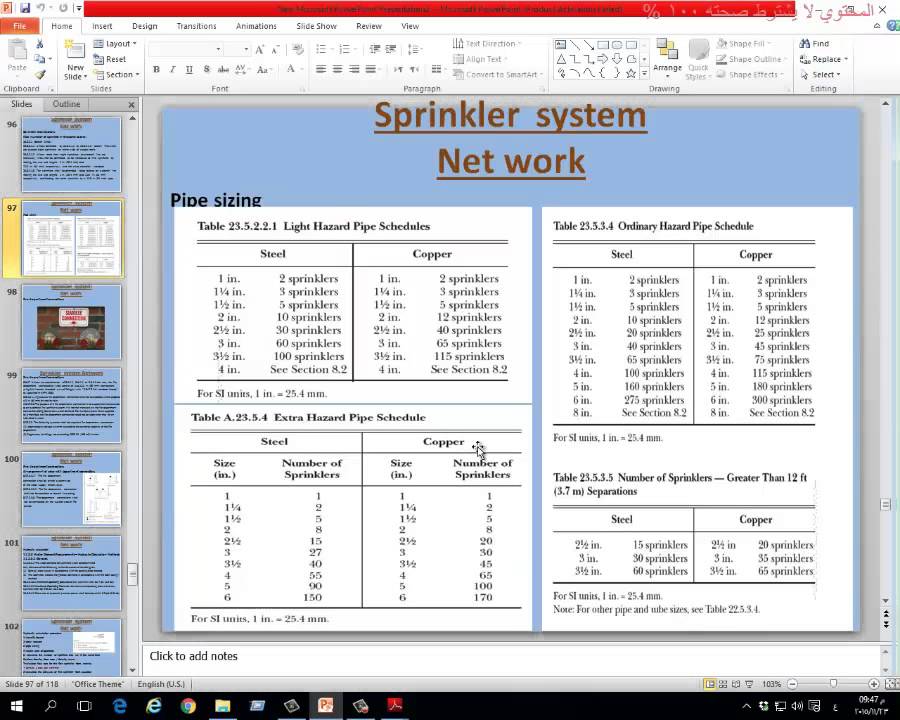Toggle Align Text Left

click(321, 69)
